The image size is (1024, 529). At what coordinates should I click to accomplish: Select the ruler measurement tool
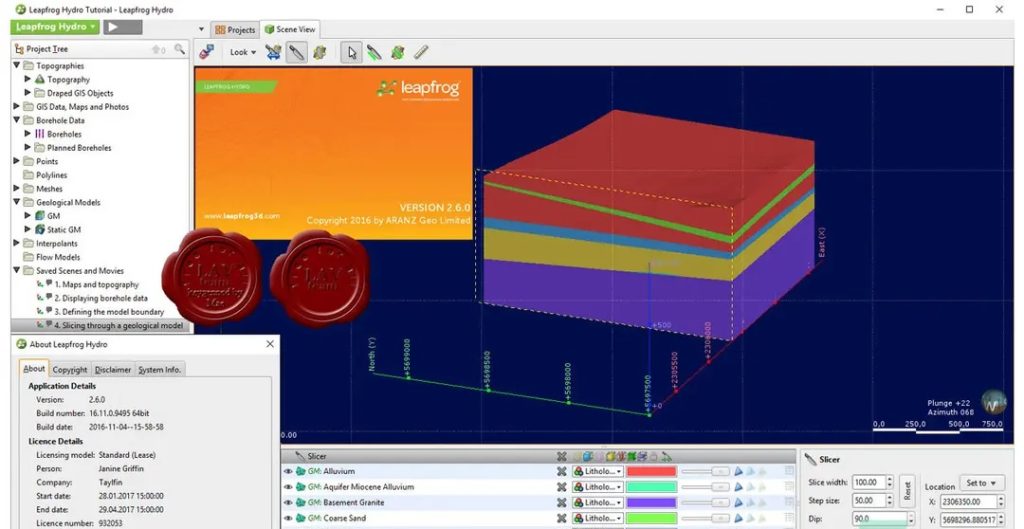click(x=421, y=52)
